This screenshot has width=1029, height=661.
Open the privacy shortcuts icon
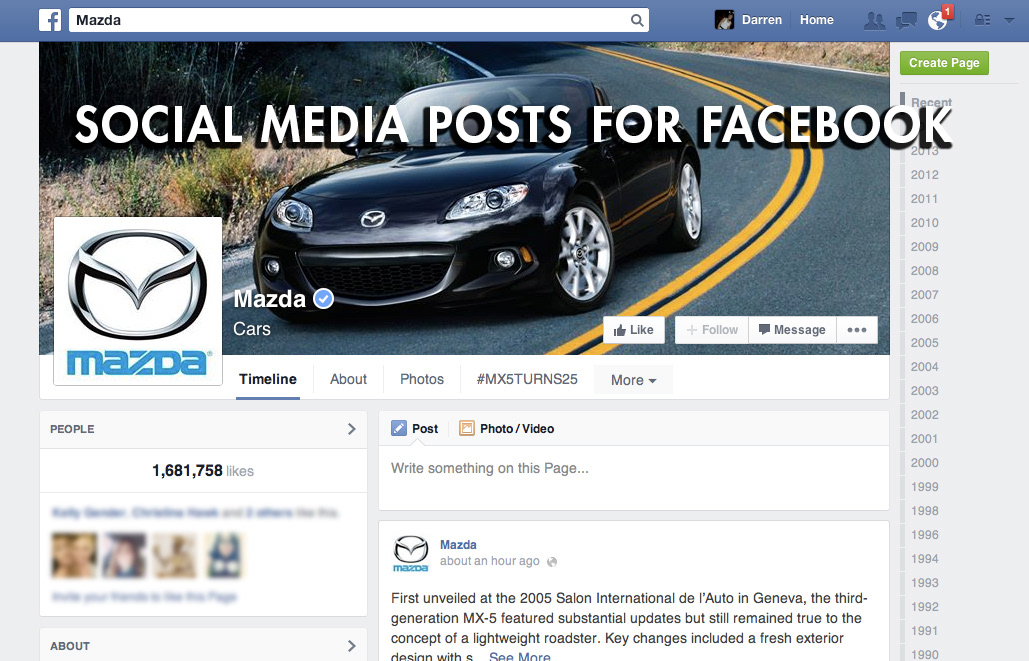pos(982,20)
